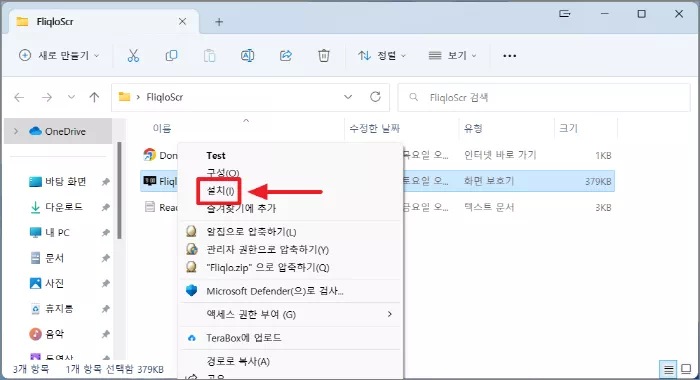Image resolution: width=700 pixels, height=380 pixels.
Task: Add a new tab with plus button
Action: coord(219,22)
